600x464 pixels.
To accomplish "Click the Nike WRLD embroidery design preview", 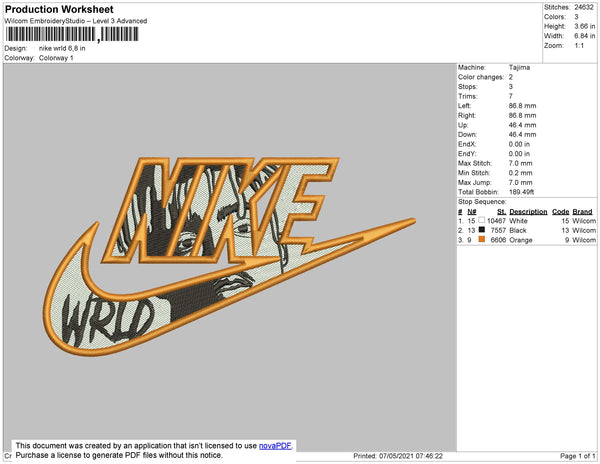I will click(229, 256).
